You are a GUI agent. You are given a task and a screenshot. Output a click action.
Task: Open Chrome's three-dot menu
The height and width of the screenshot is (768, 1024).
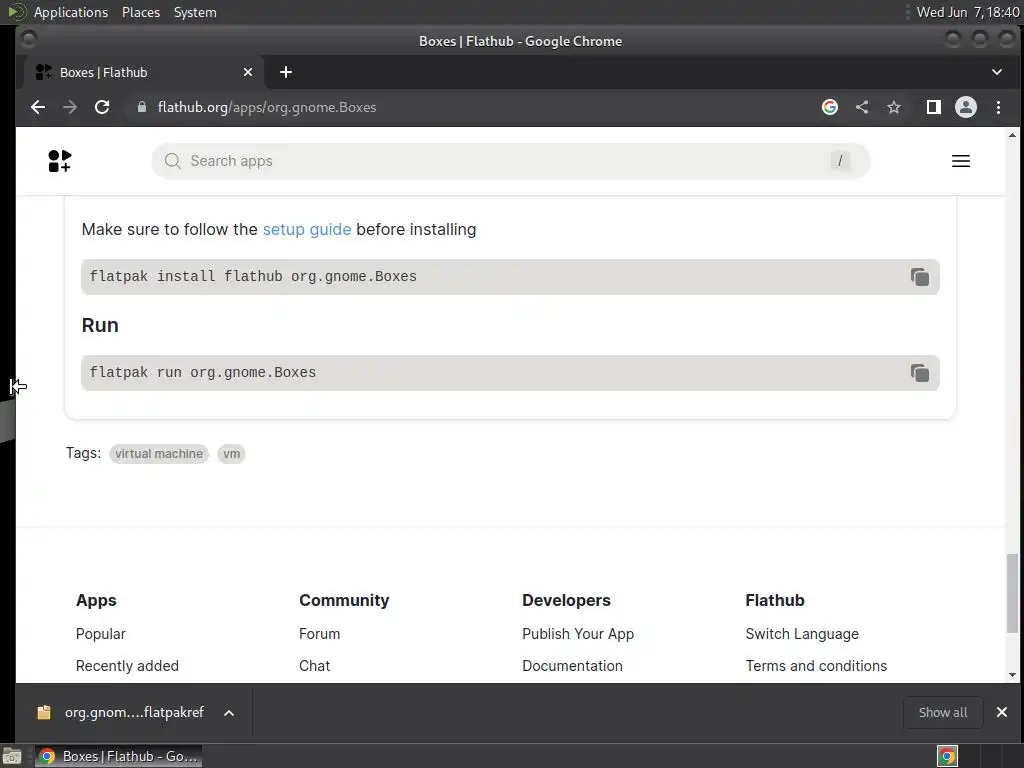click(998, 107)
